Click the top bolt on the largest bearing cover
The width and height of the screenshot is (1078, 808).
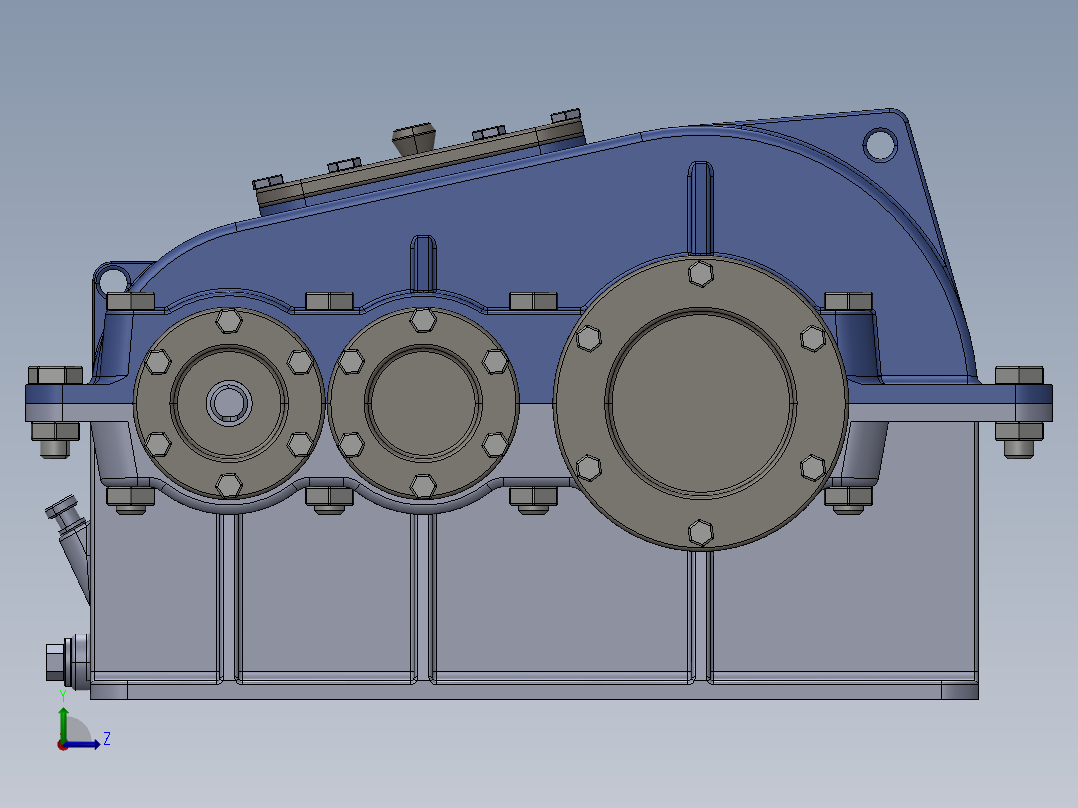tap(701, 272)
